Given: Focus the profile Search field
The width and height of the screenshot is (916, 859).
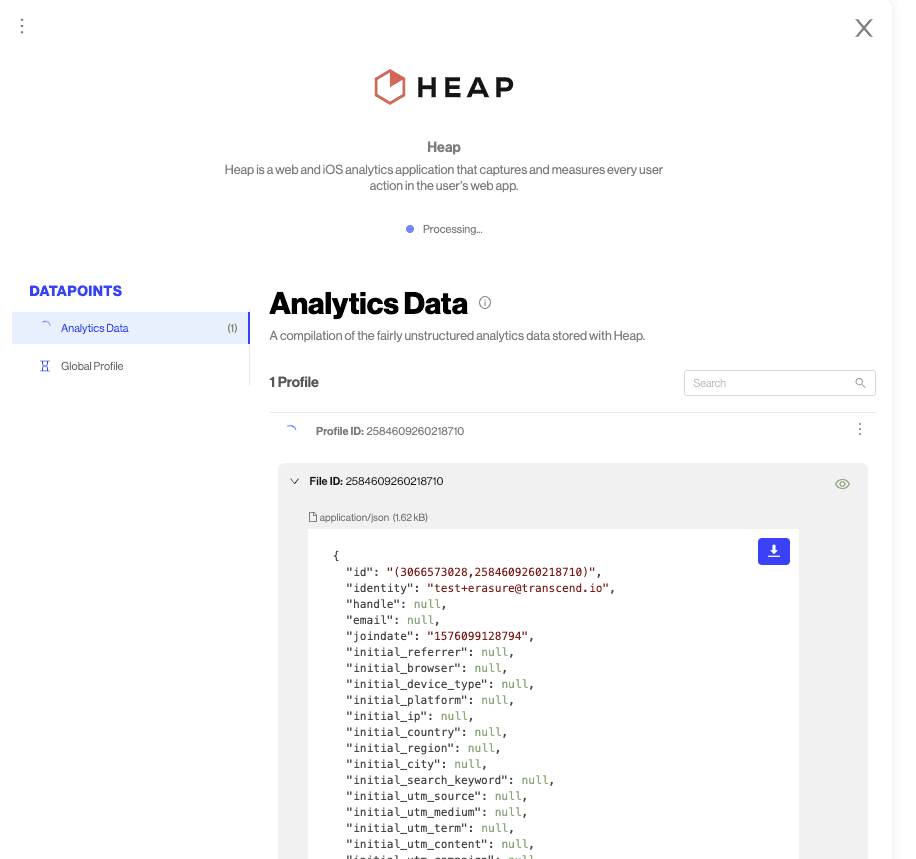Looking at the screenshot, I should (x=768, y=383).
